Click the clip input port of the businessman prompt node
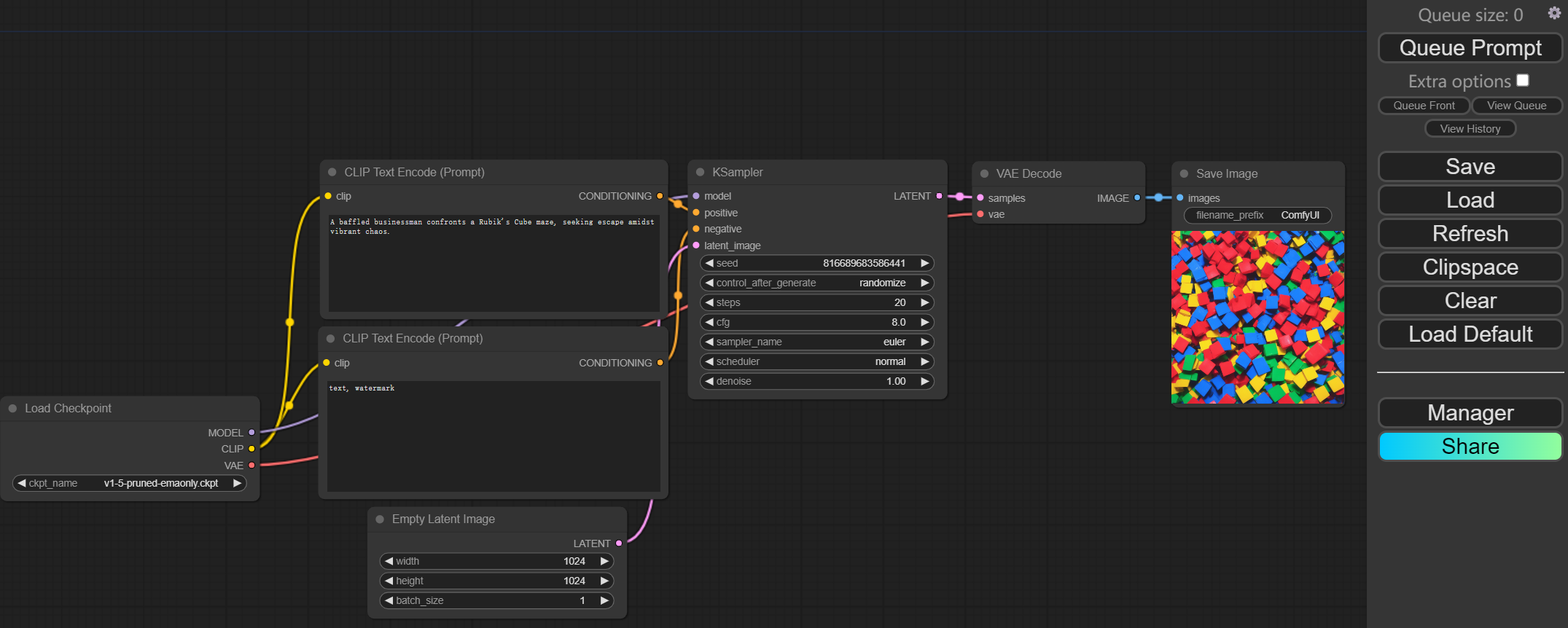Screen dimensions: 1568x628 328,196
